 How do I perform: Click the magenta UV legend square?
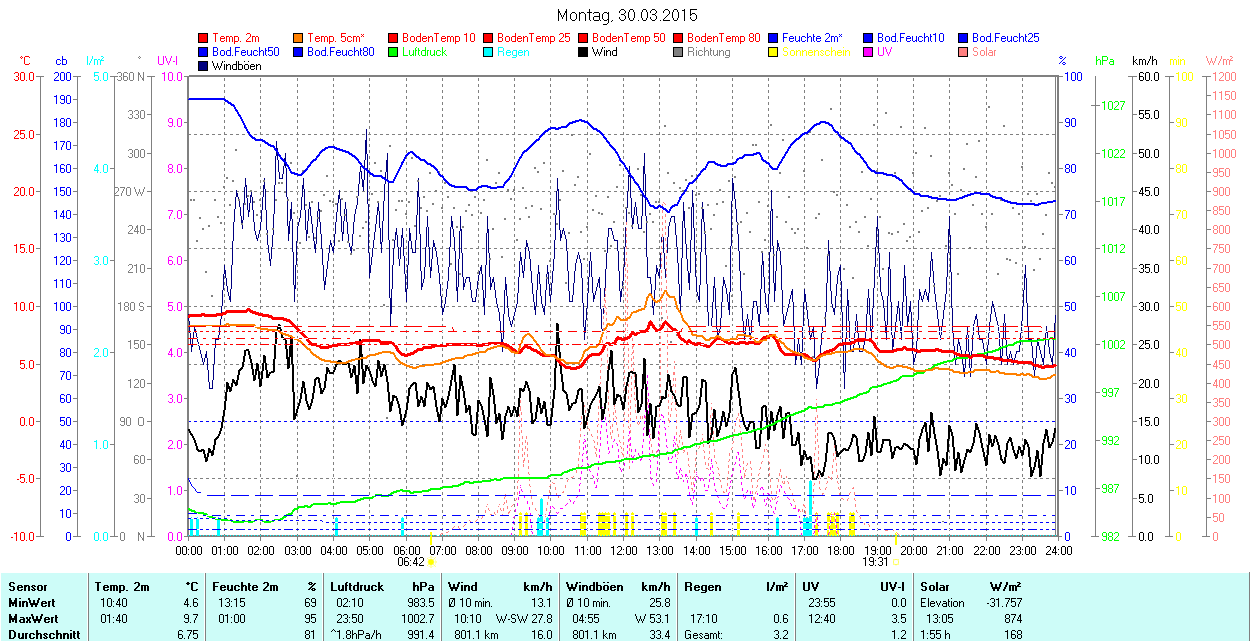click(x=869, y=52)
